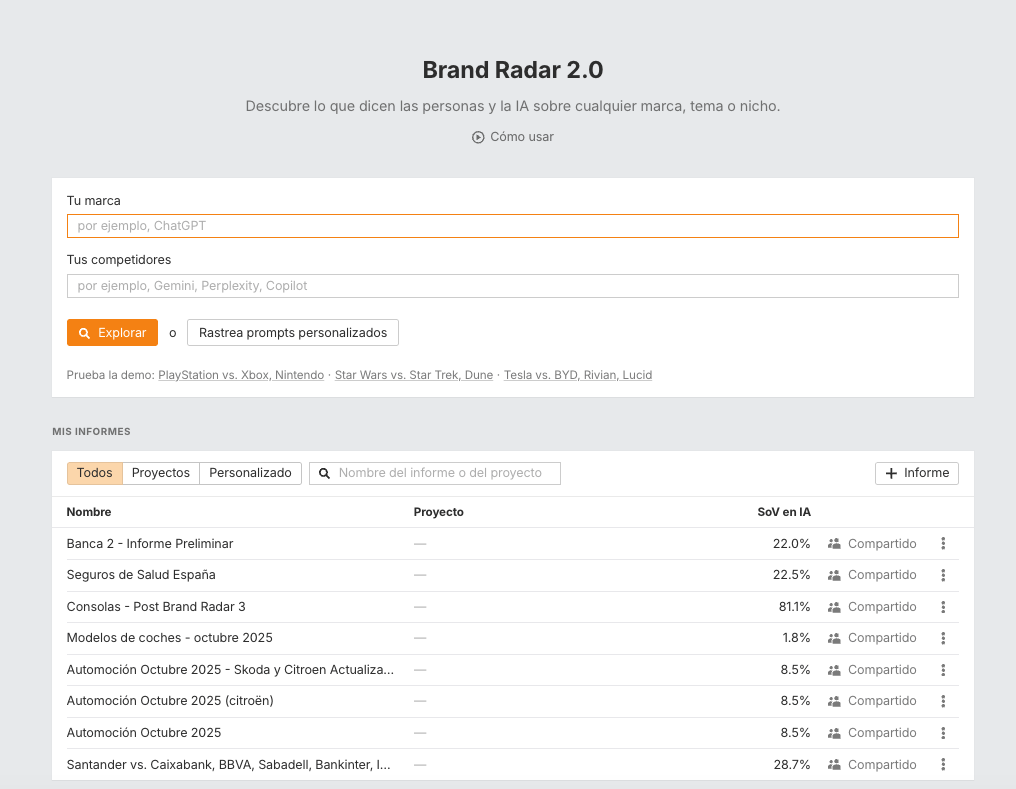Click Compartido on Modelos de coches row
Screen dimensions: 1016x789
coord(881,638)
